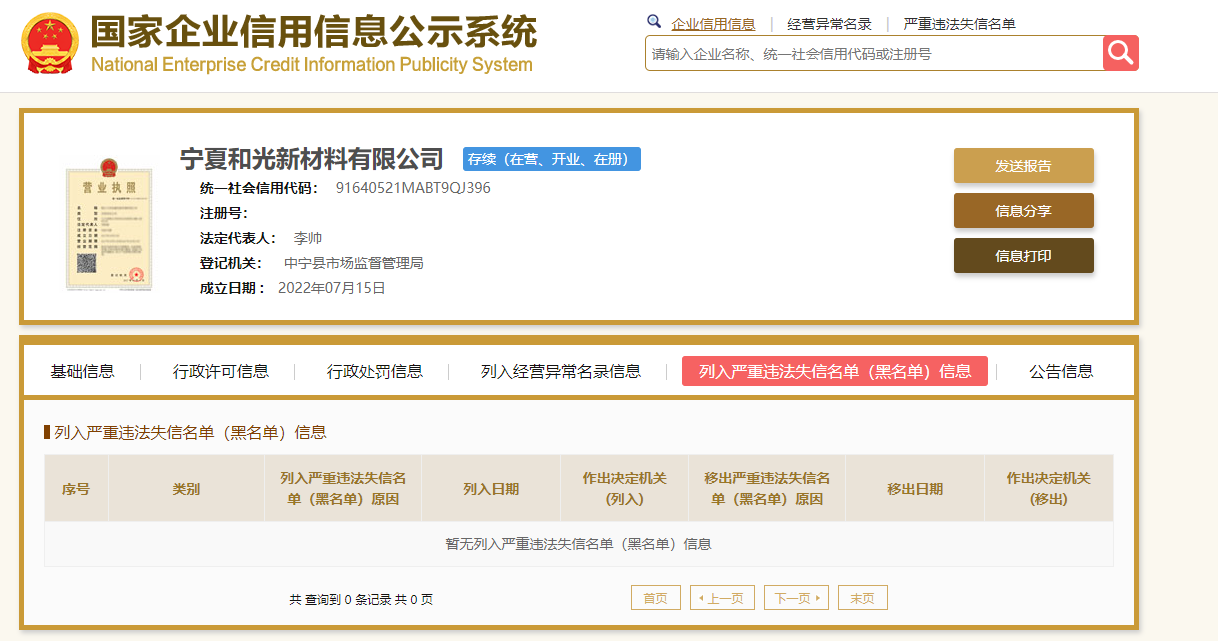Click the legal representative name 李帅
Screen dimensions: 1218x641
click(x=308, y=238)
